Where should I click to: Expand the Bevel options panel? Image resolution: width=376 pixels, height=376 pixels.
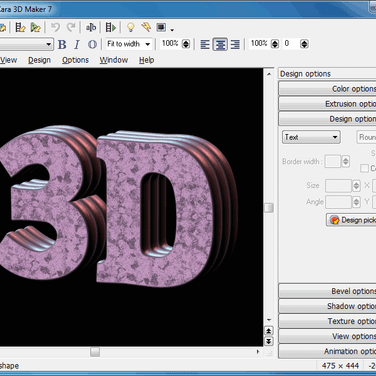click(327, 291)
